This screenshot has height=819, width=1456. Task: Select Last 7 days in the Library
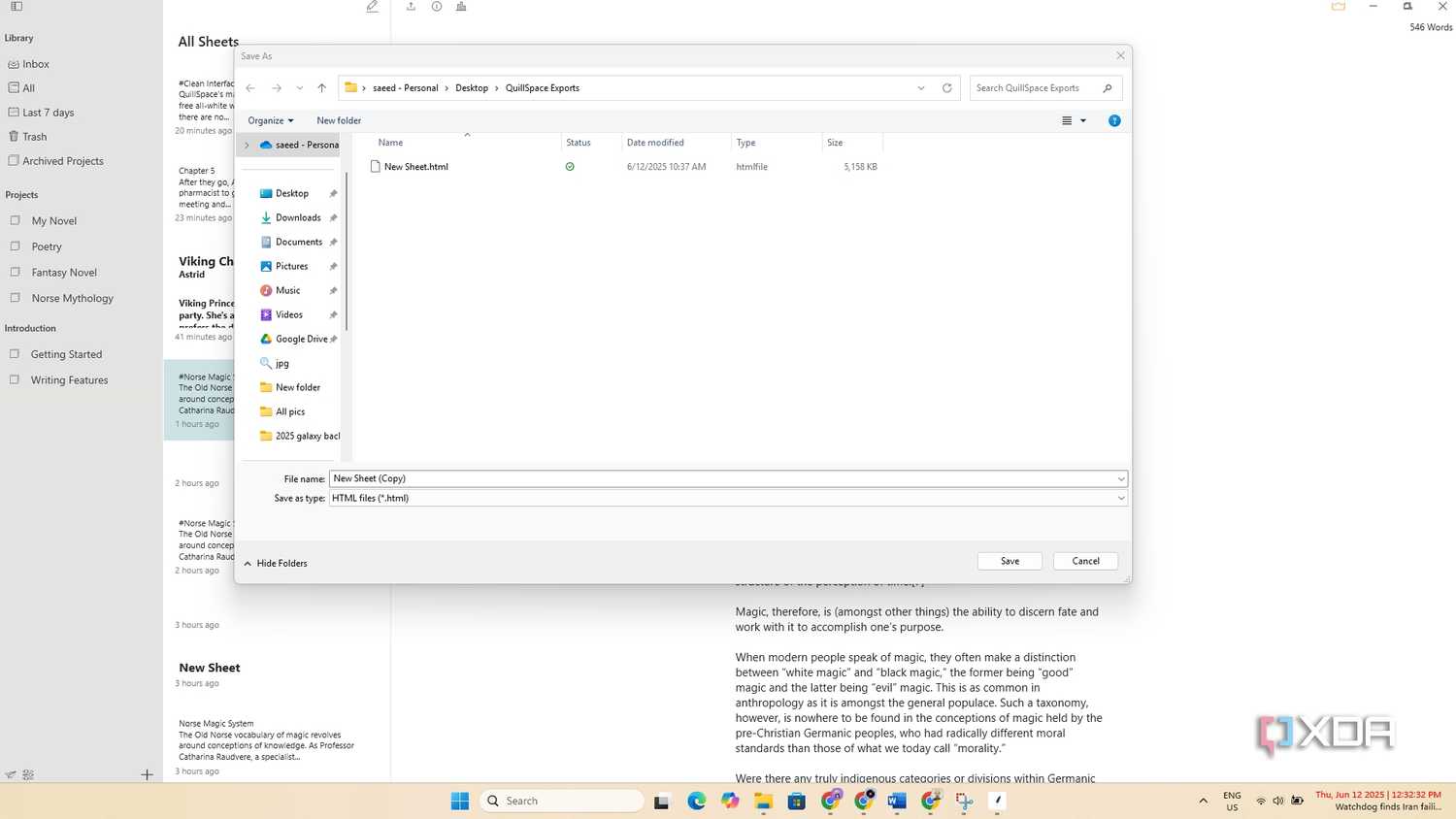41,113
